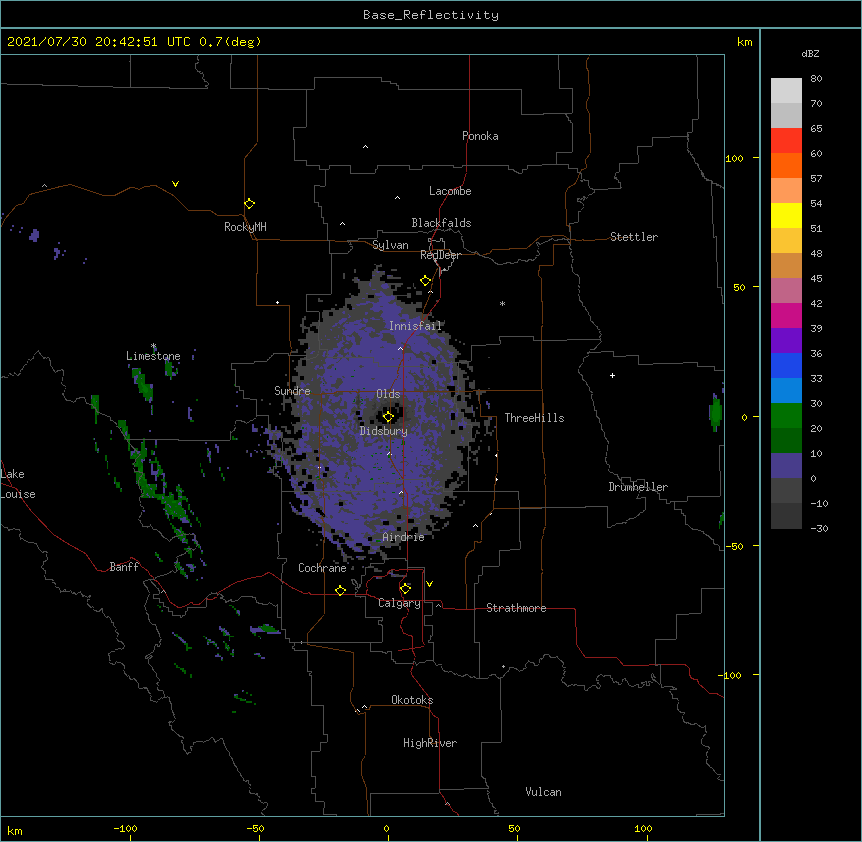Viewport: 862px width, 842px height.
Task: Click the yellow V marker northwest of RockyMH
Action: [x=175, y=184]
